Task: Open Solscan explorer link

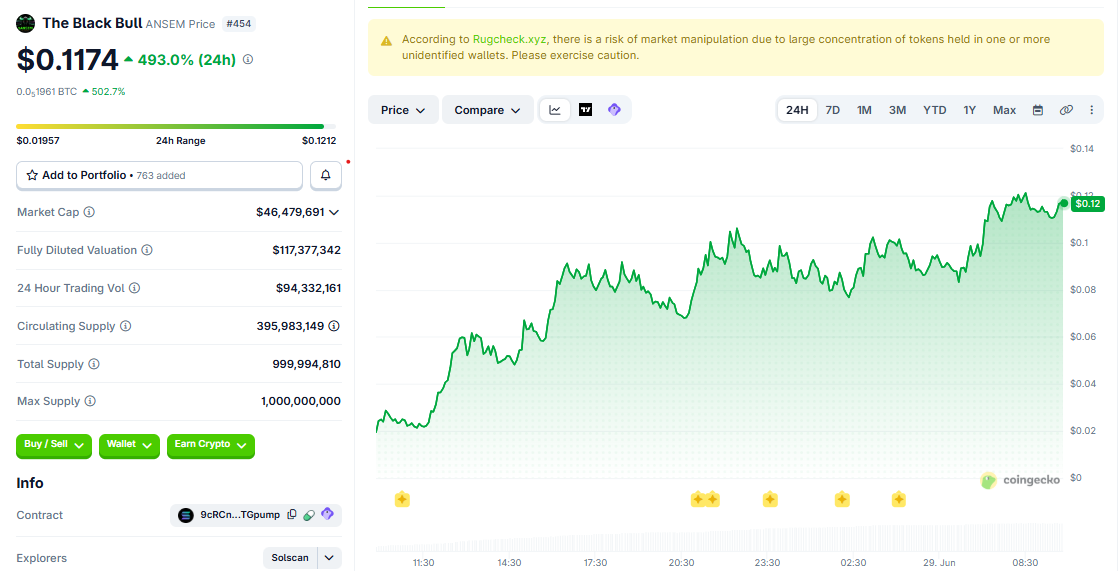Action: pos(290,557)
